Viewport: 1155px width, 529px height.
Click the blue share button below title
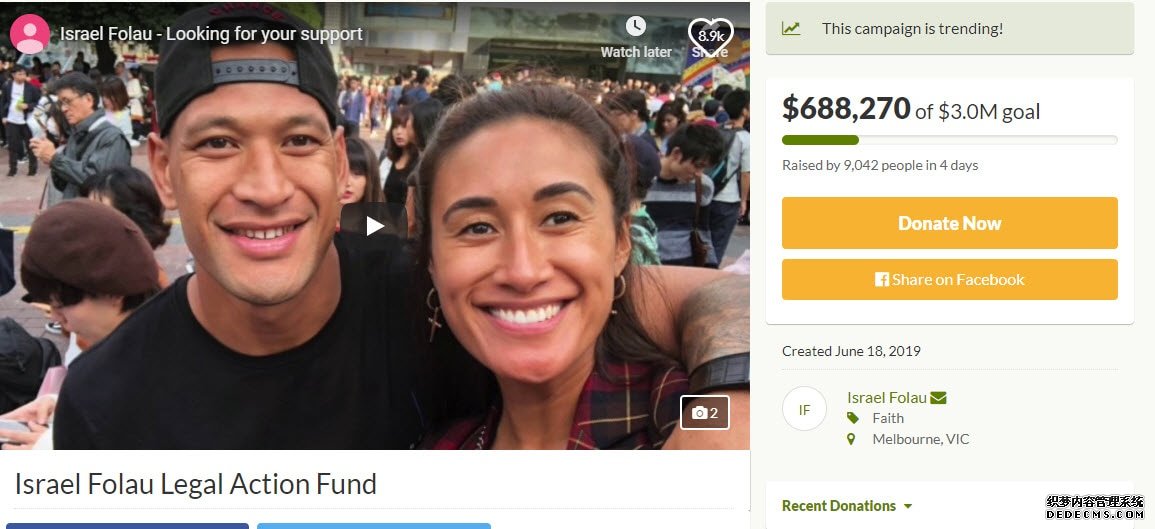click(x=127, y=526)
